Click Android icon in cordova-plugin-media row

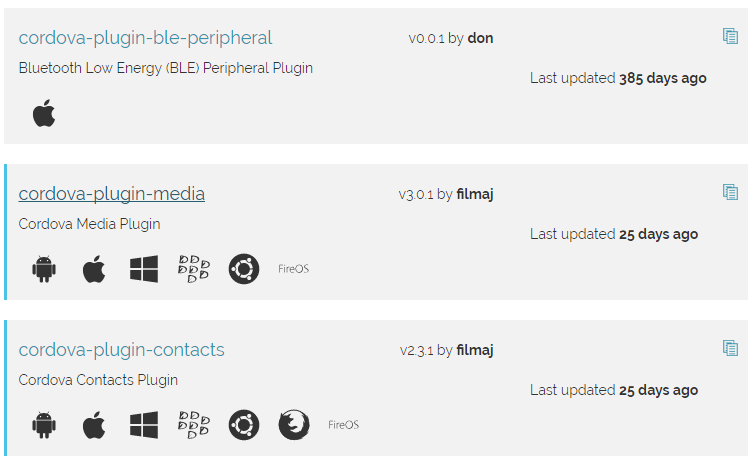44,269
